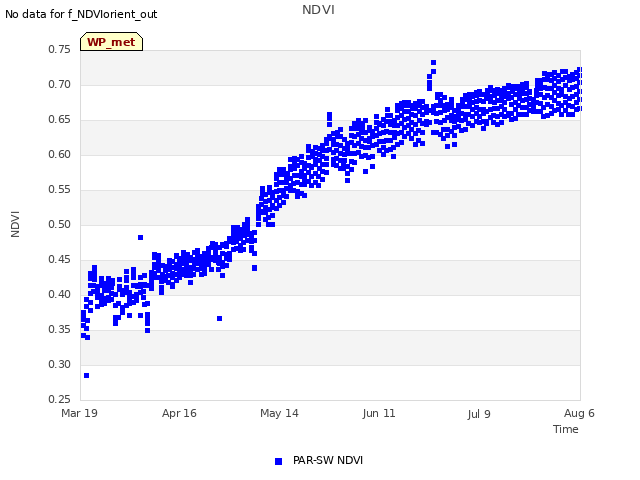This screenshot has height=480, width=640.
Task: Click the 0.70 y-axis tick label
Action: pyautogui.click(x=60, y=84)
